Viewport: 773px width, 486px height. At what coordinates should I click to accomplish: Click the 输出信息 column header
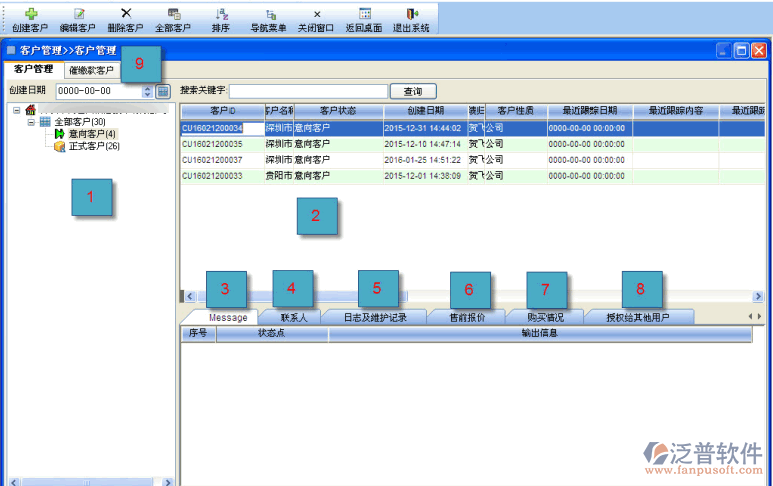click(x=540, y=334)
